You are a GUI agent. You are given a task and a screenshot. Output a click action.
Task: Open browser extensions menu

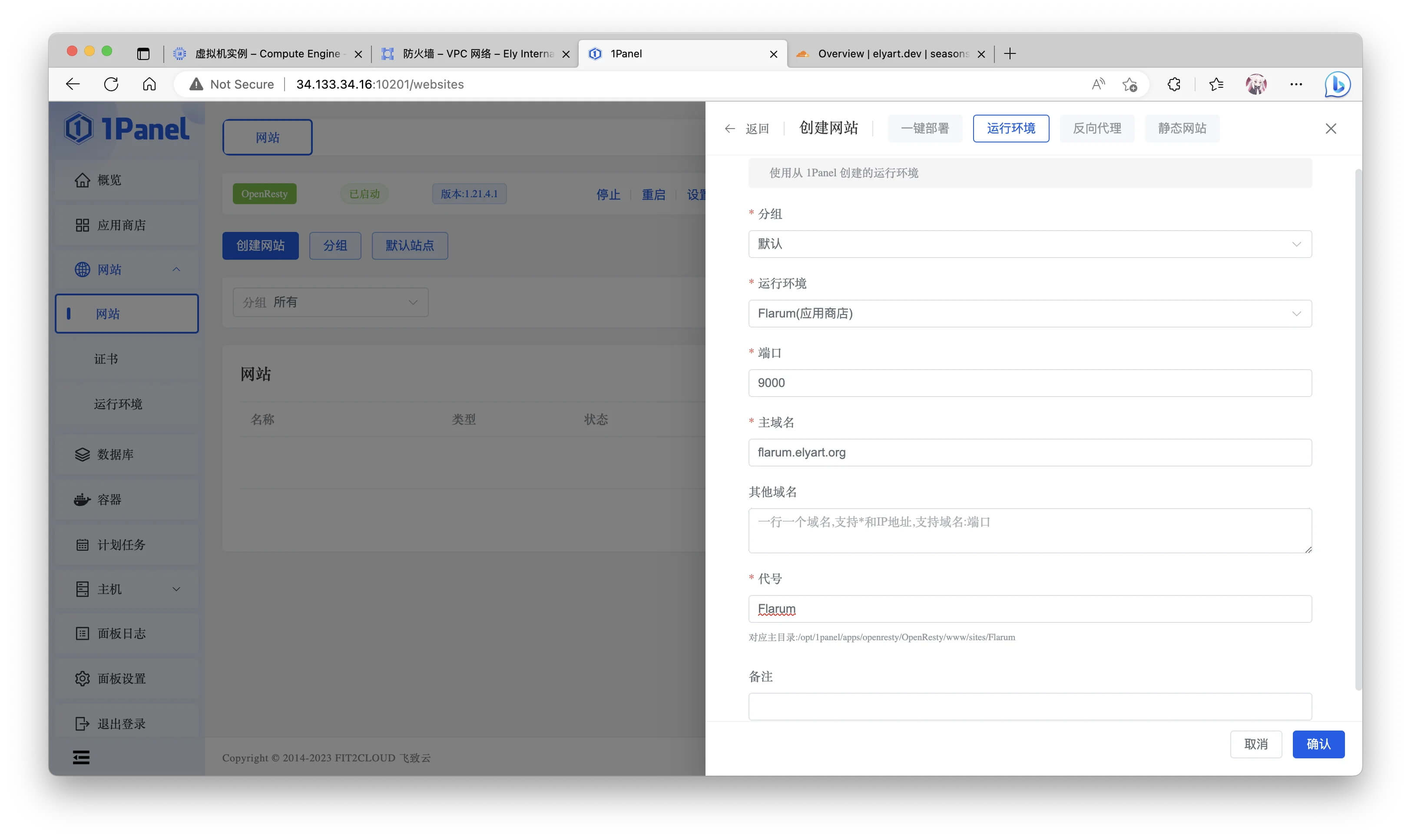coord(1174,84)
